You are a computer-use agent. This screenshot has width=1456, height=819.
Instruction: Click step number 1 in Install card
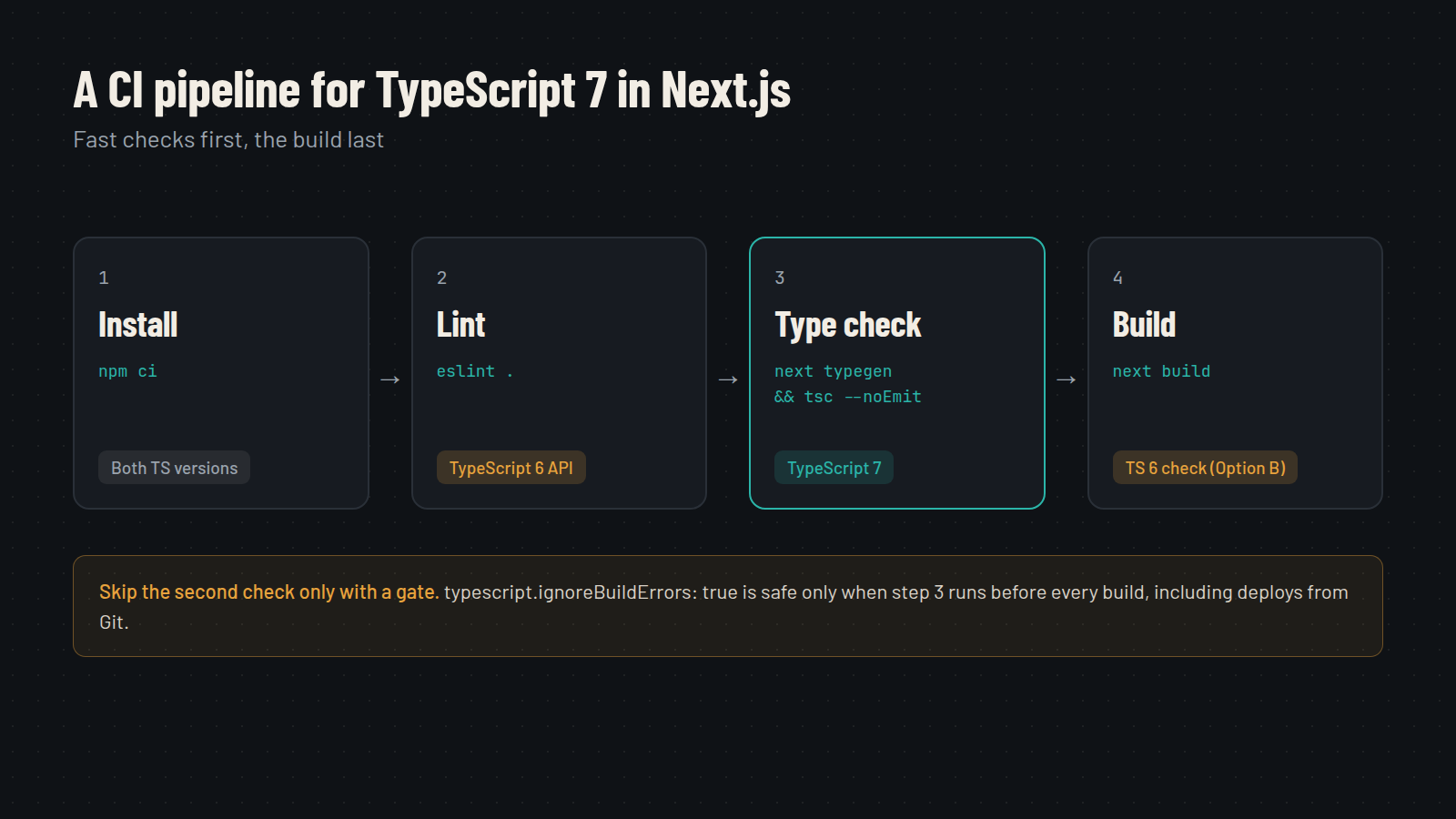104,278
